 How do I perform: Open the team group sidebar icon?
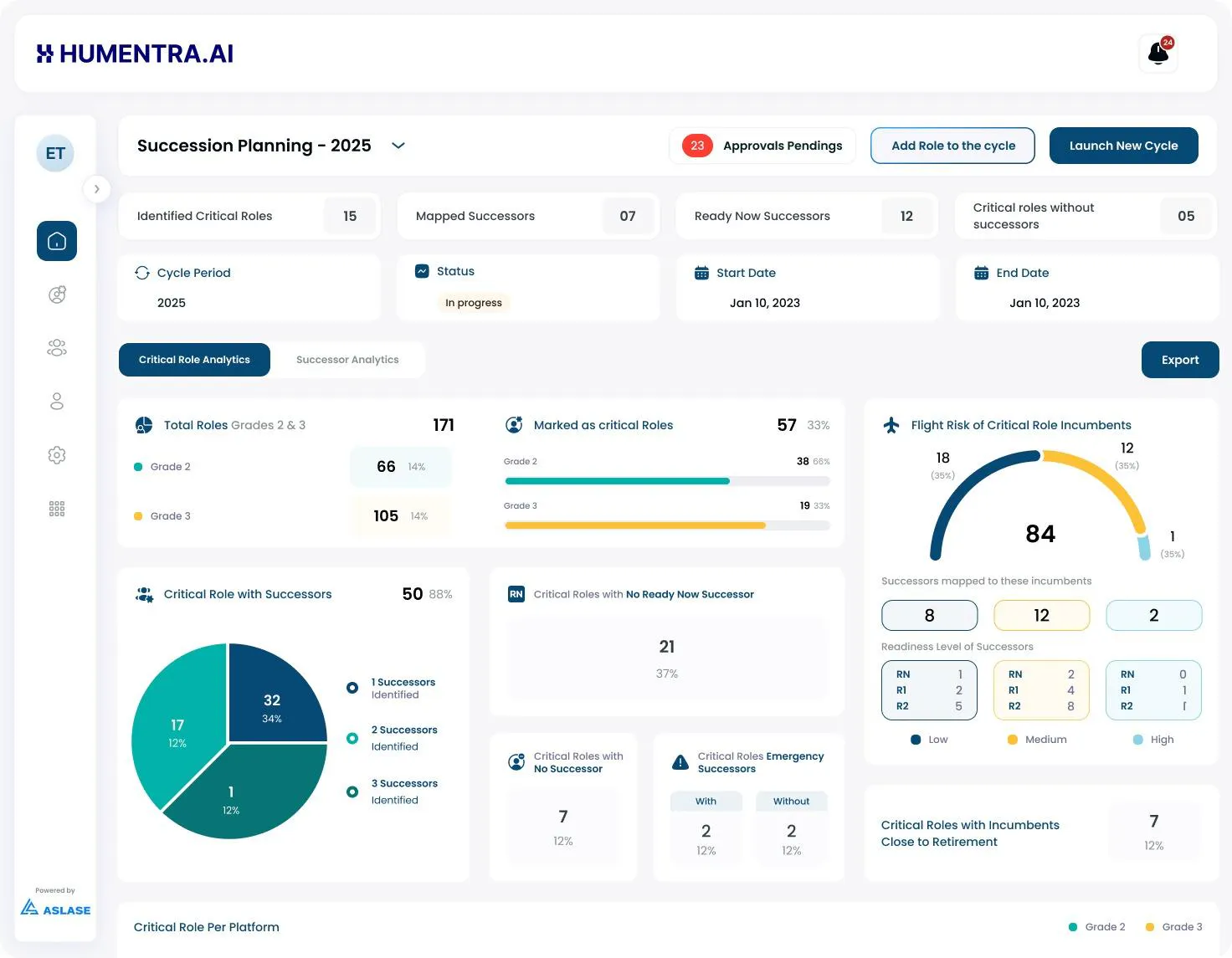[57, 348]
